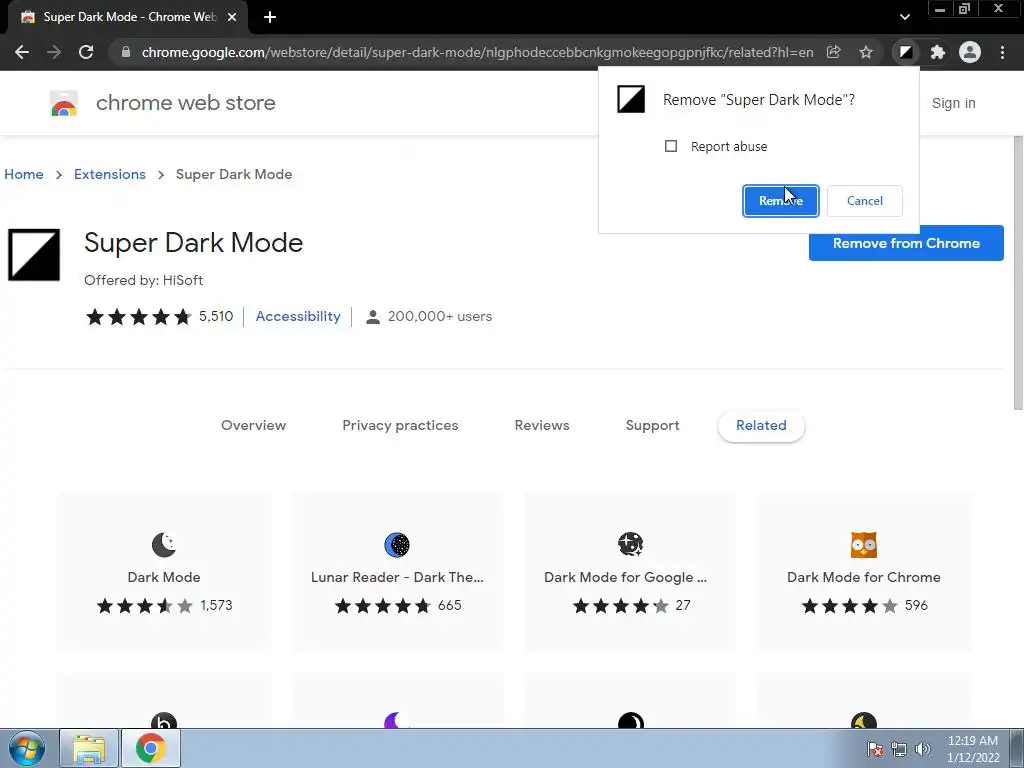
Task: Open Extensions in the breadcrumb
Action: pos(110,174)
